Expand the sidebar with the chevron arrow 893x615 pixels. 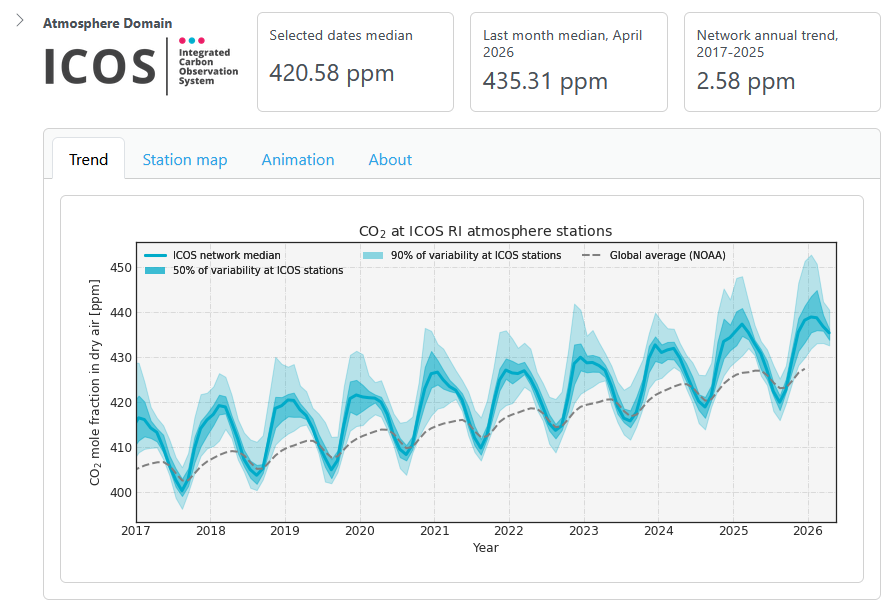(x=20, y=20)
